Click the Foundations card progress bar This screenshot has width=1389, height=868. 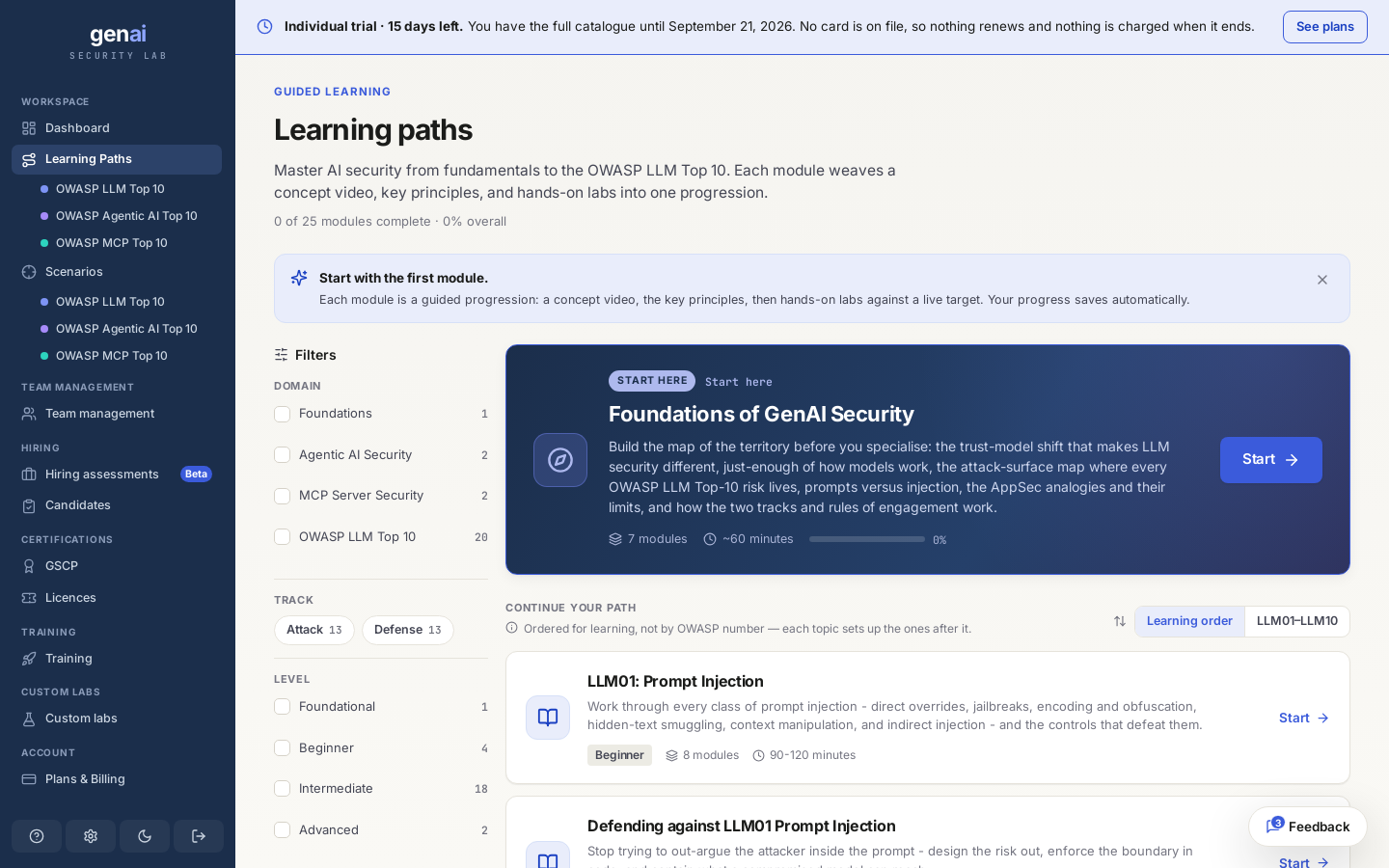(x=867, y=539)
